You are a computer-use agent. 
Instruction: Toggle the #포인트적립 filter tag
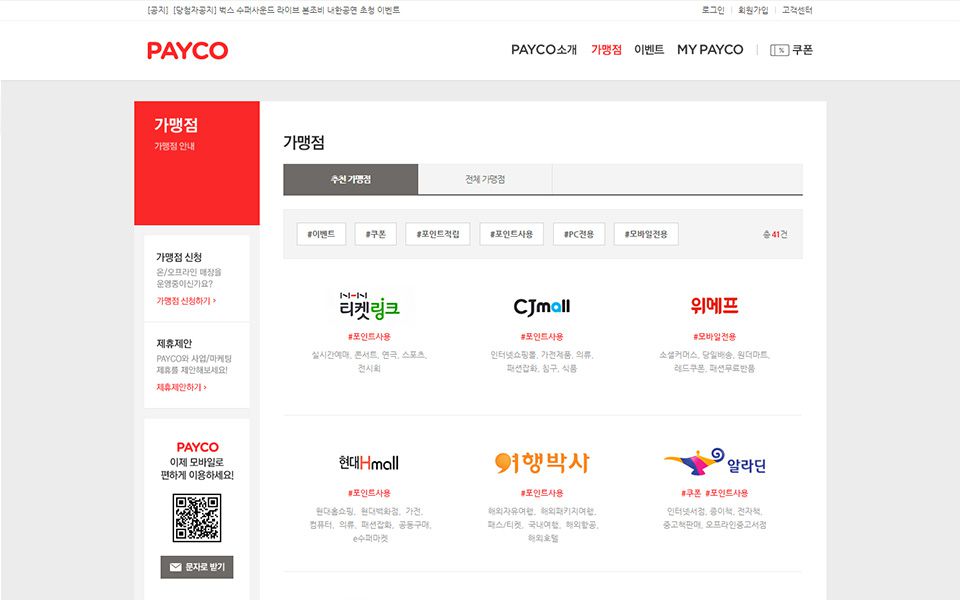pyautogui.click(x=437, y=234)
